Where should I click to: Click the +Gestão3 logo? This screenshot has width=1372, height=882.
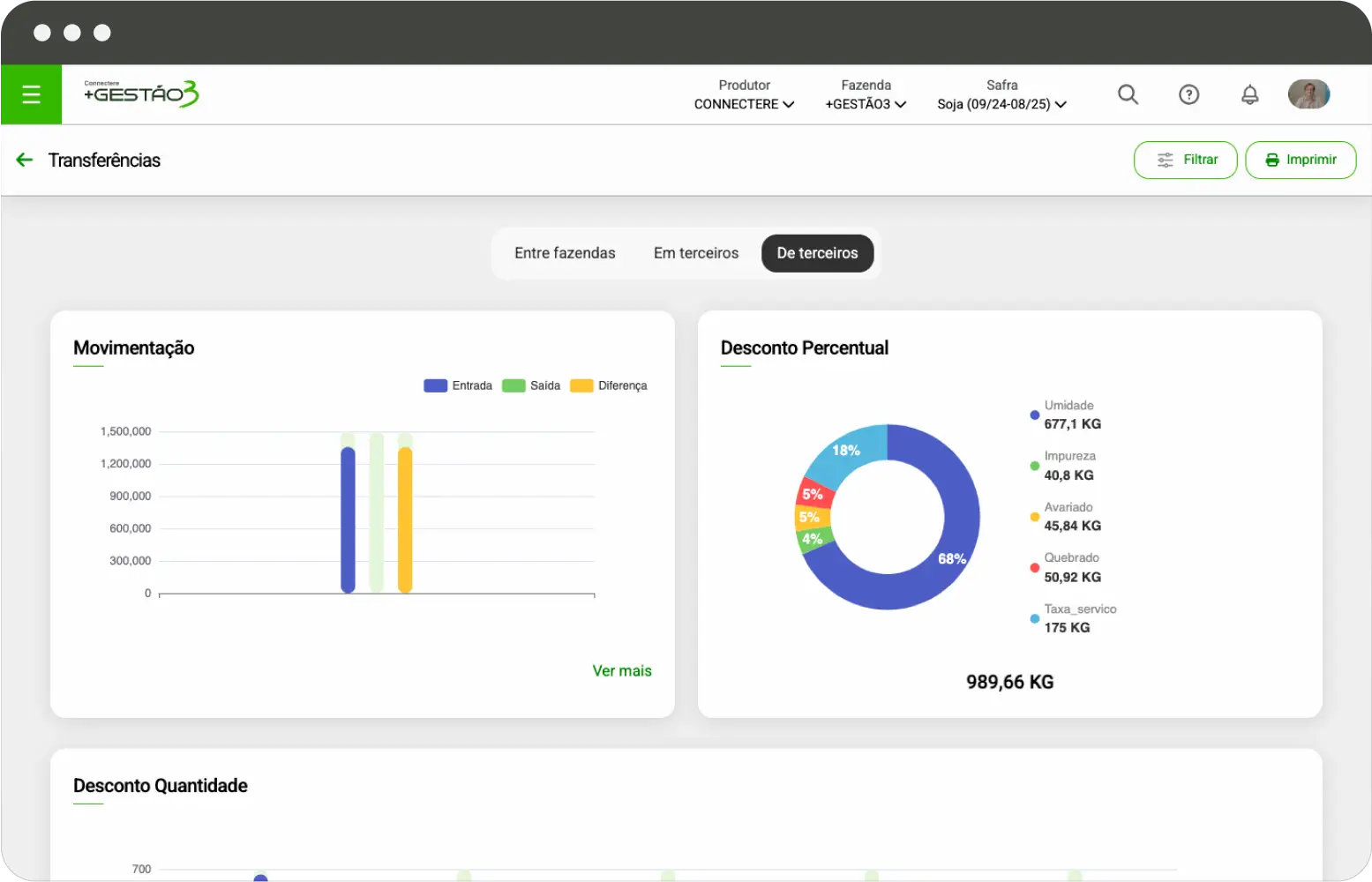[x=141, y=93]
